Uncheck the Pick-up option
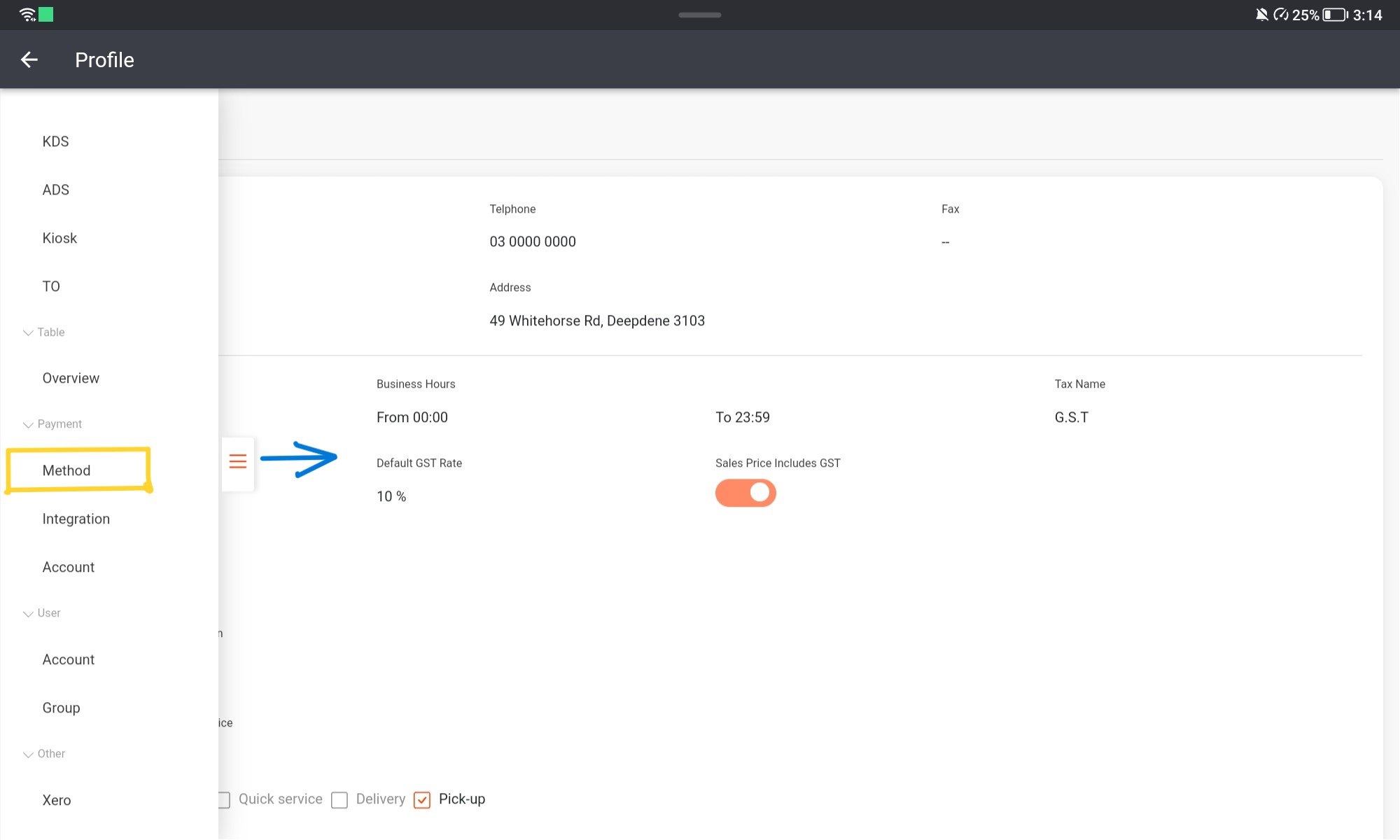Image resolution: width=1400 pixels, height=840 pixels. pyautogui.click(x=422, y=799)
